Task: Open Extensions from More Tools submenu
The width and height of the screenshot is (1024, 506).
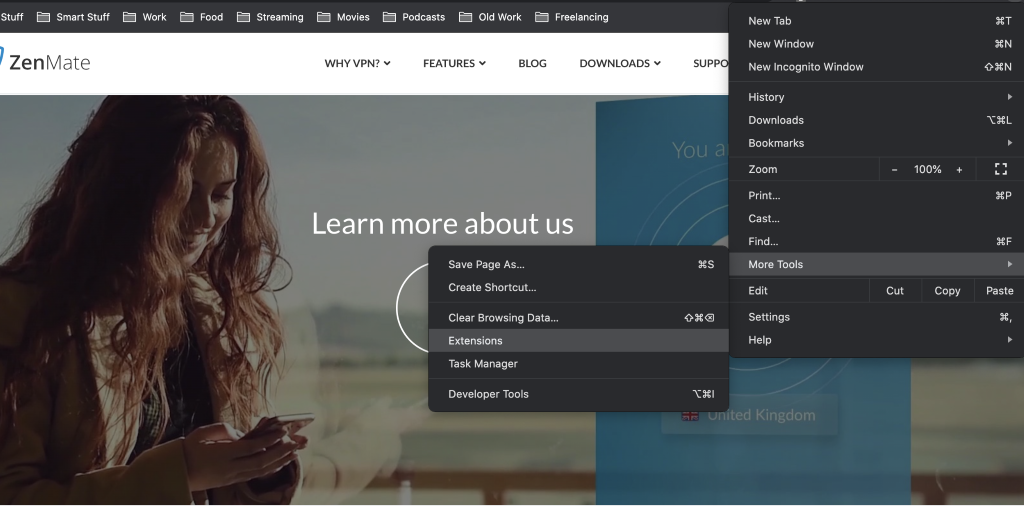Action: point(578,341)
